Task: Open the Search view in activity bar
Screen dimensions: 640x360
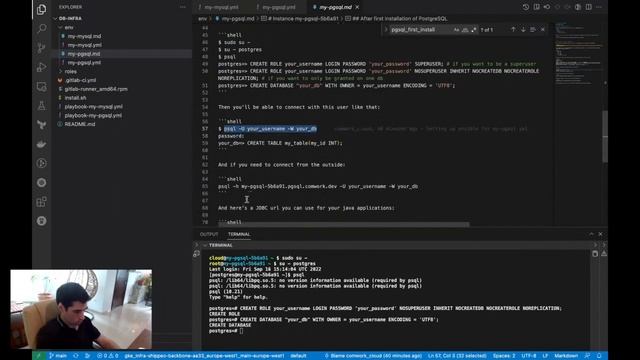Action: coord(41,28)
